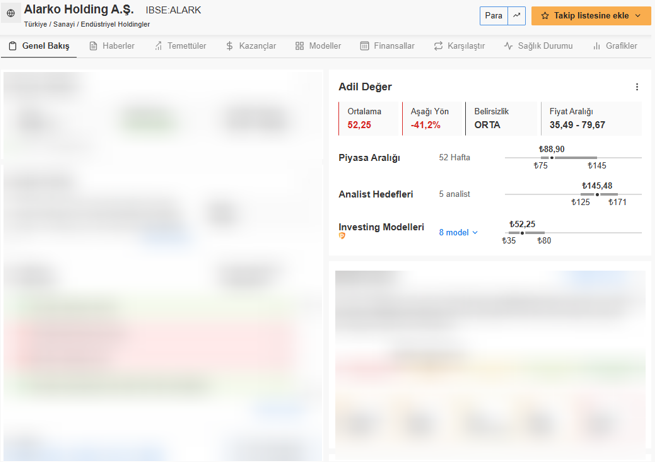The height and width of the screenshot is (462, 655).
Task: Click the Endüstriyel Holdingler breadcrumb link
Action: (115, 24)
